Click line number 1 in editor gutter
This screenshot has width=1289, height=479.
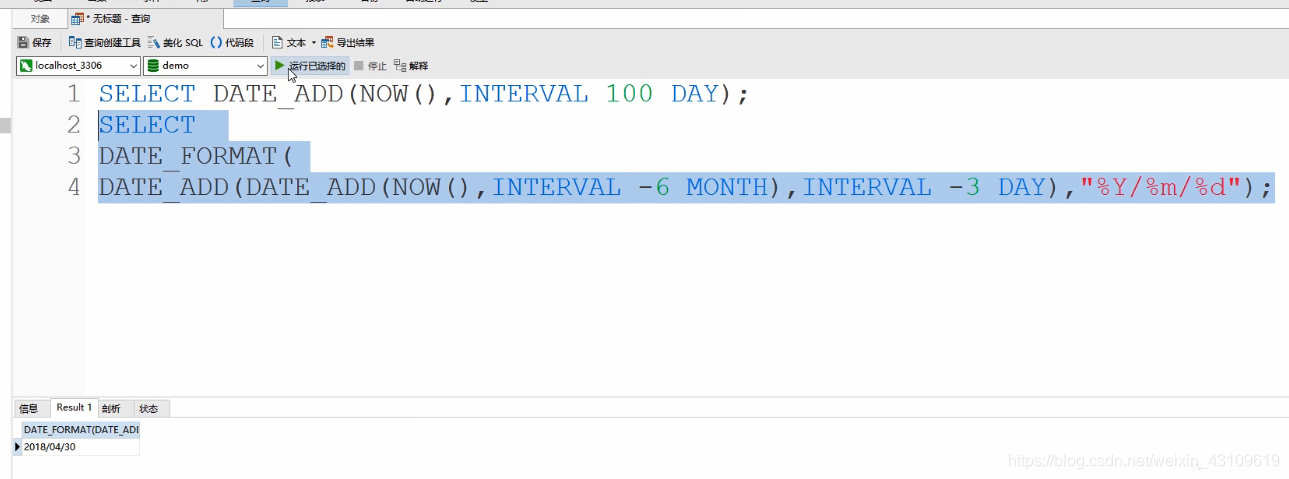coord(73,94)
